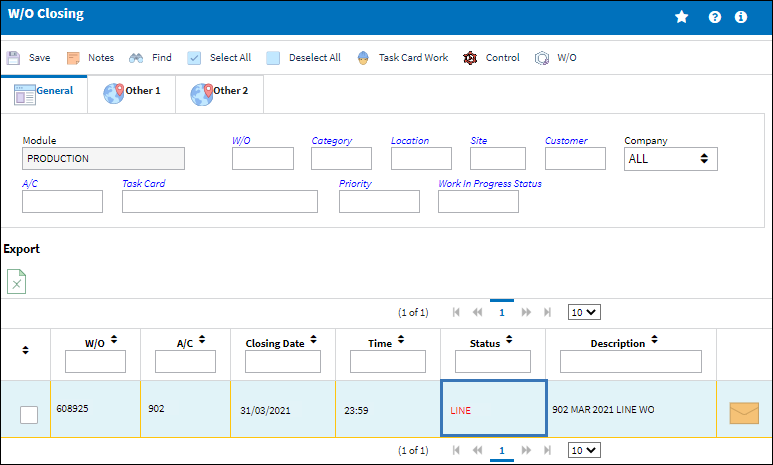Go to last page in bottom paginator
The width and height of the screenshot is (773, 465).
click(547, 450)
